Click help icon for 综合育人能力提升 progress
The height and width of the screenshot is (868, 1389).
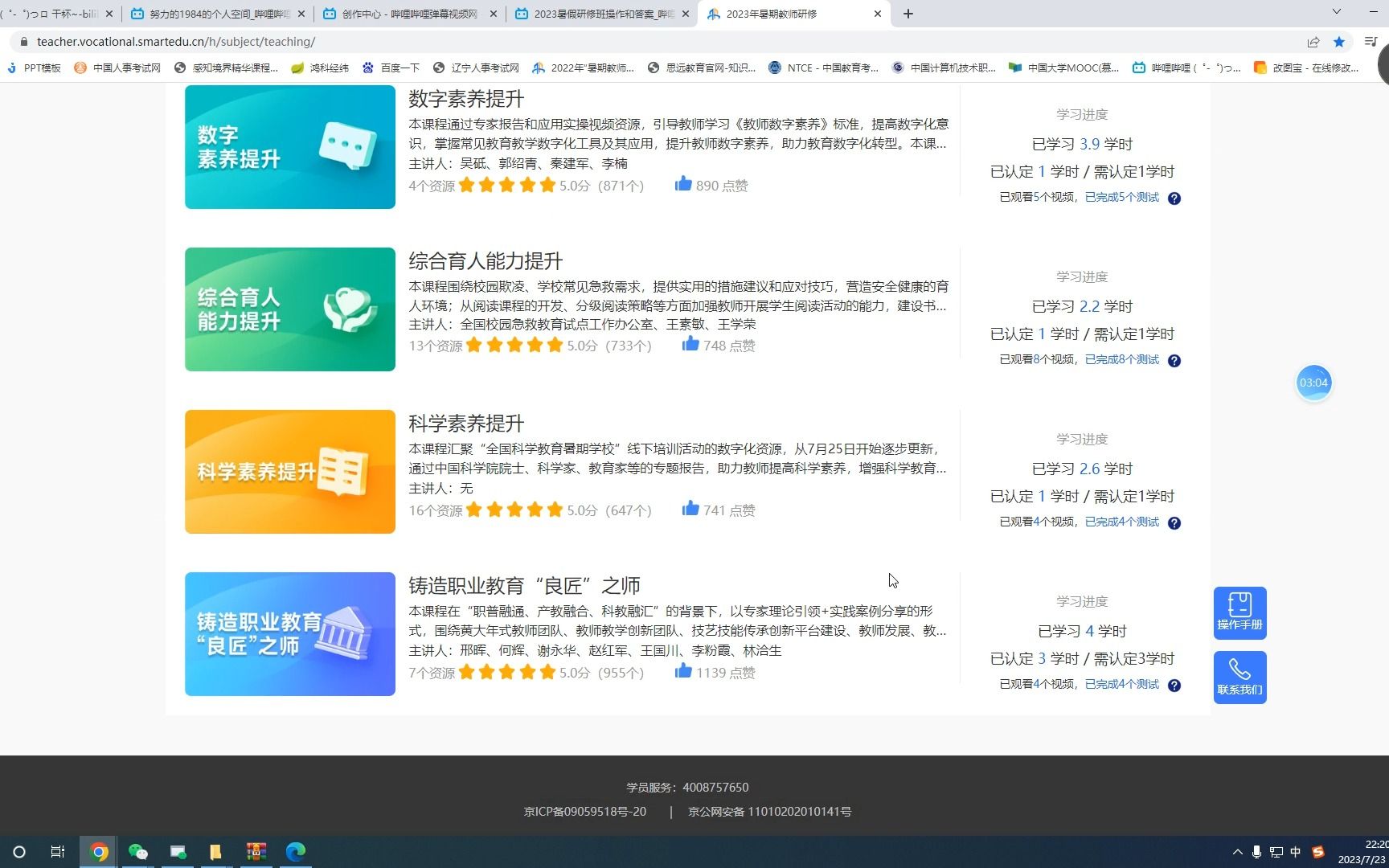click(1174, 361)
